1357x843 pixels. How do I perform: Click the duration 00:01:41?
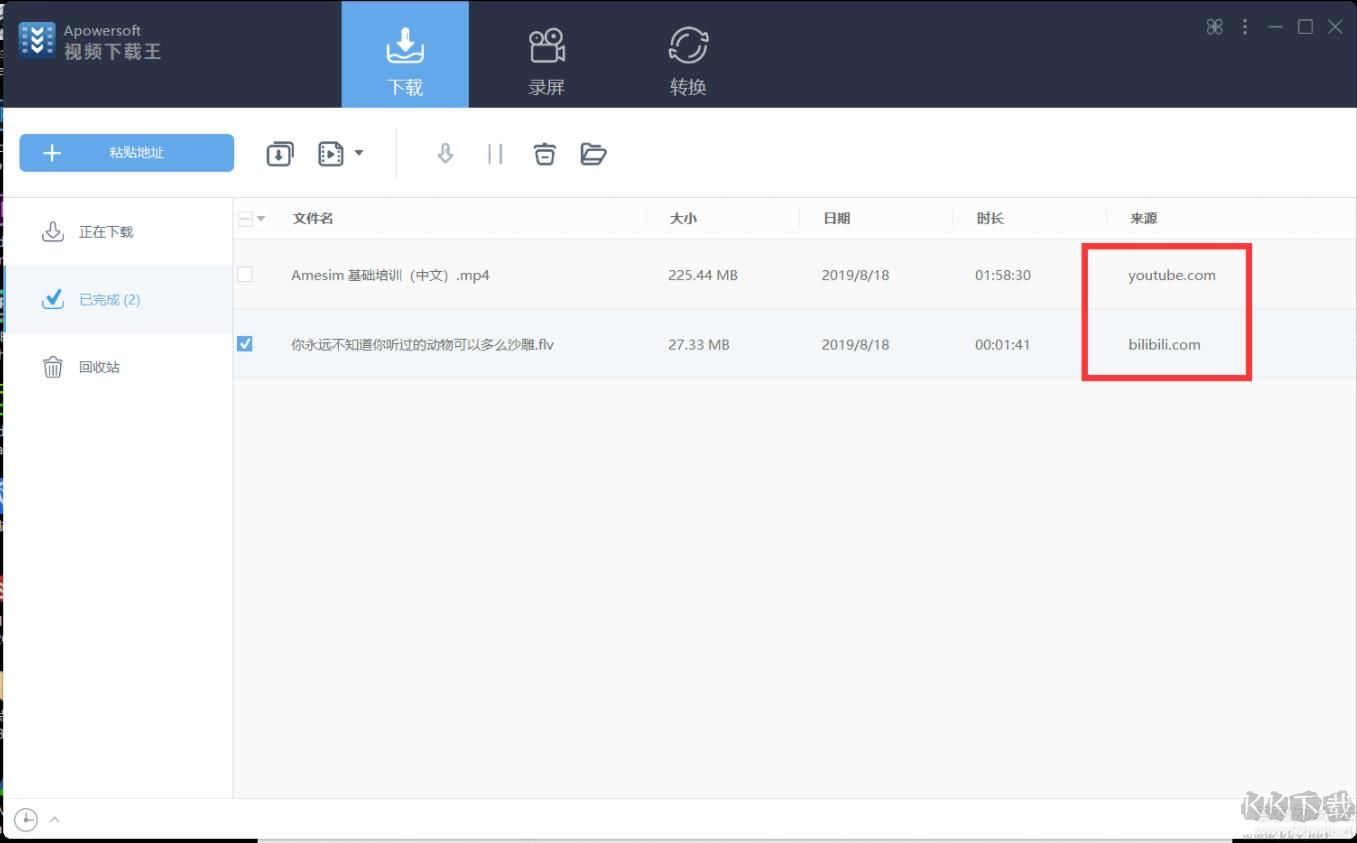(1003, 344)
